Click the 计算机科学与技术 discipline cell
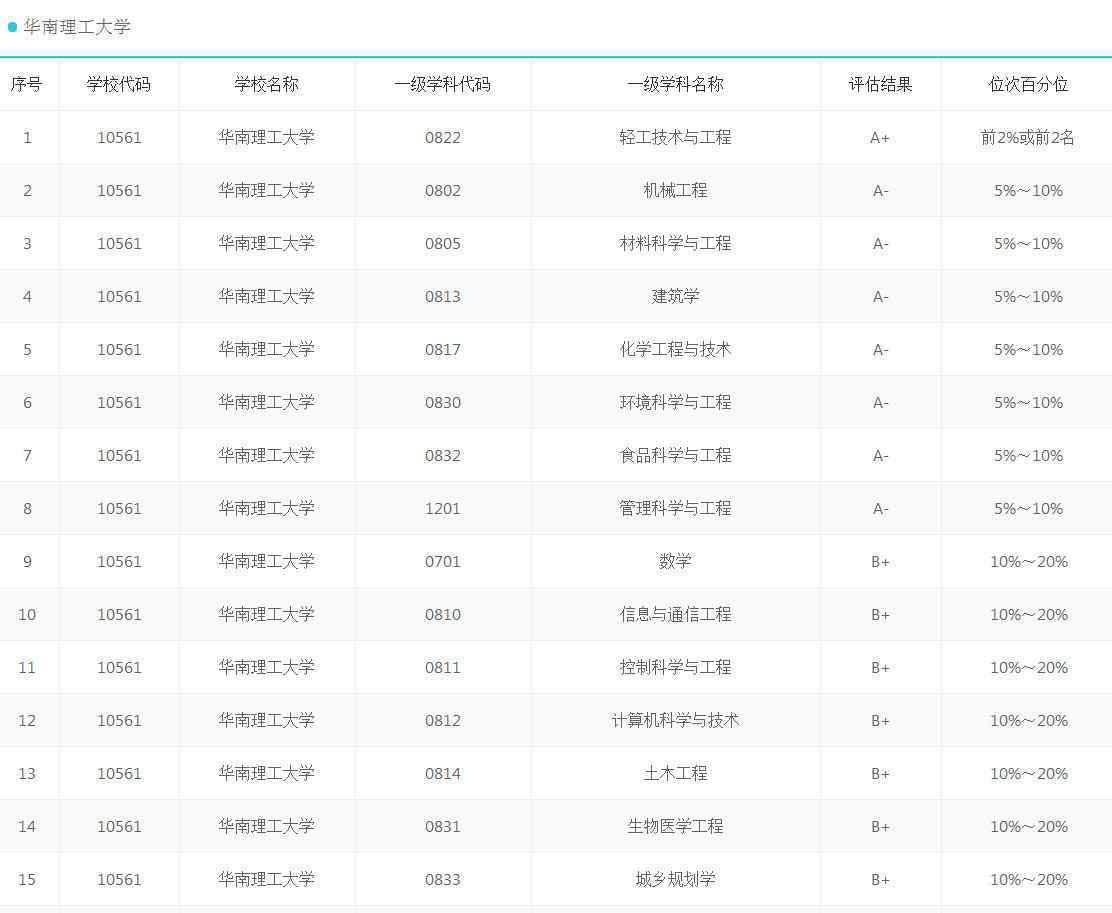This screenshot has width=1112, height=913. pos(675,720)
